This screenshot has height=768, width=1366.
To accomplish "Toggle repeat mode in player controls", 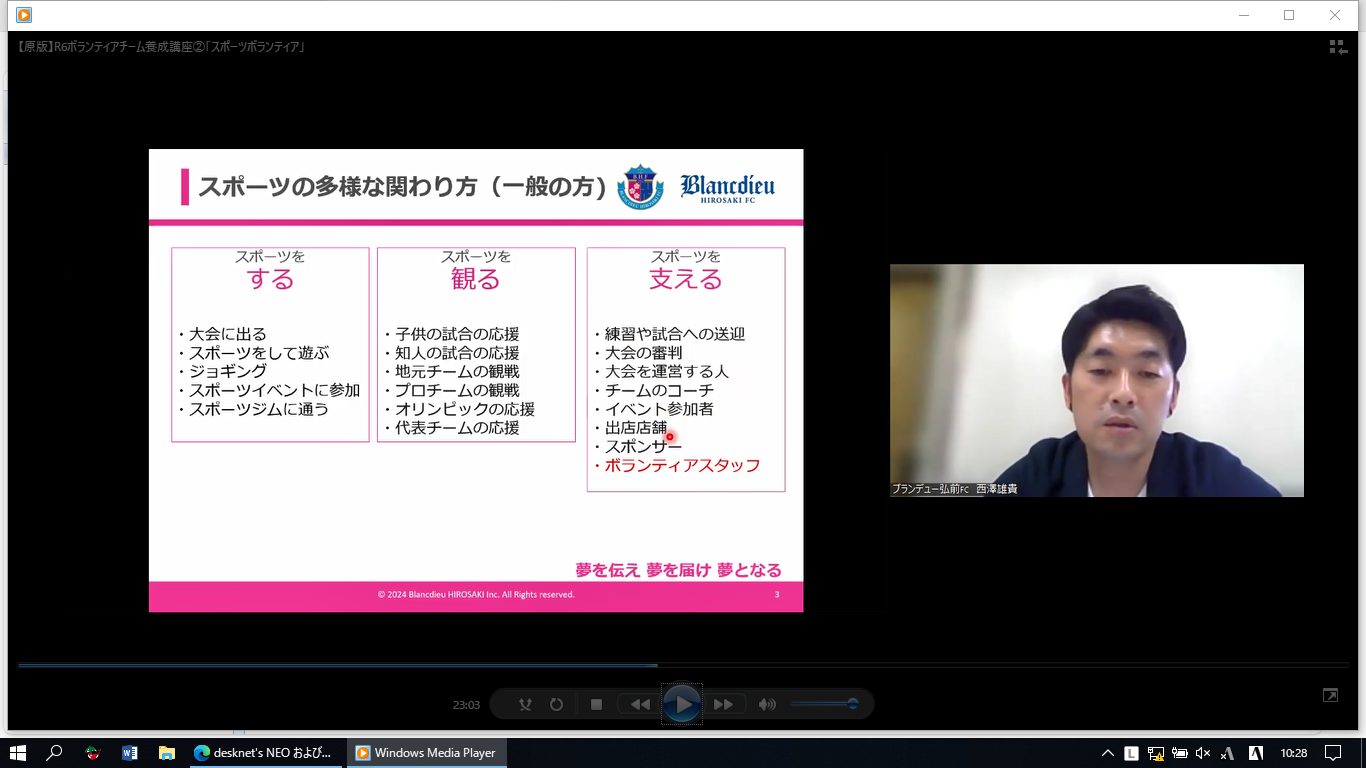I will 556,704.
